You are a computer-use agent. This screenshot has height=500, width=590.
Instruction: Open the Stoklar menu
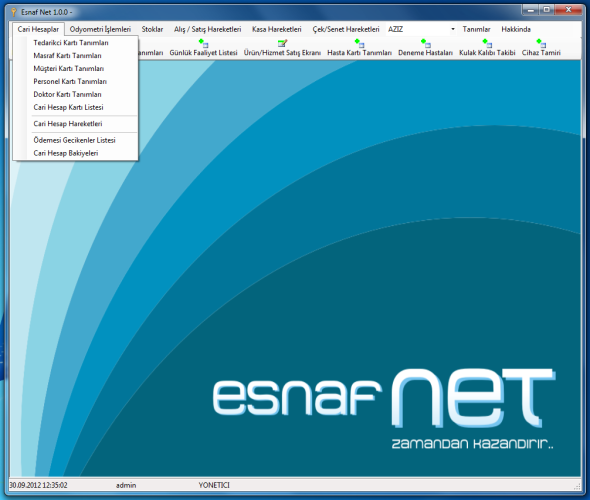(x=152, y=29)
